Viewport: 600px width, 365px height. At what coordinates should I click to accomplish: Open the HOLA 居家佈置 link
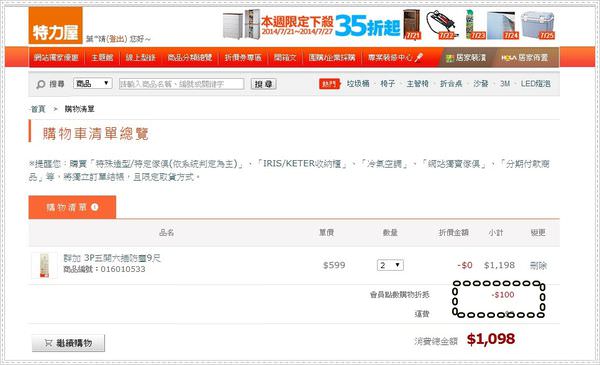[x=525, y=58]
